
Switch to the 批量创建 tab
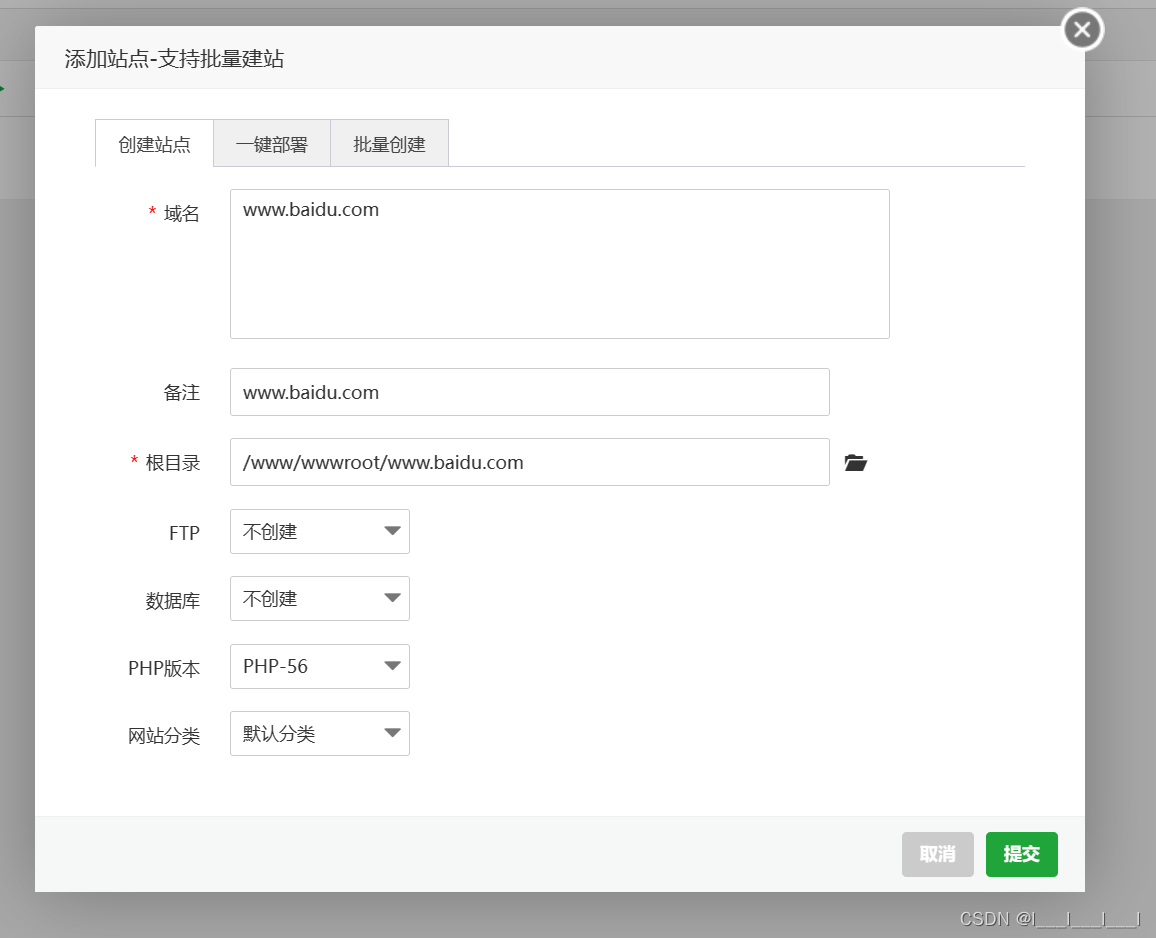pyautogui.click(x=389, y=143)
